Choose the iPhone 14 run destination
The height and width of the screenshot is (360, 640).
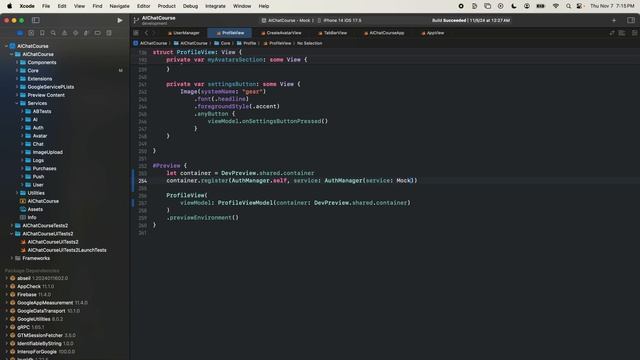point(340,20)
